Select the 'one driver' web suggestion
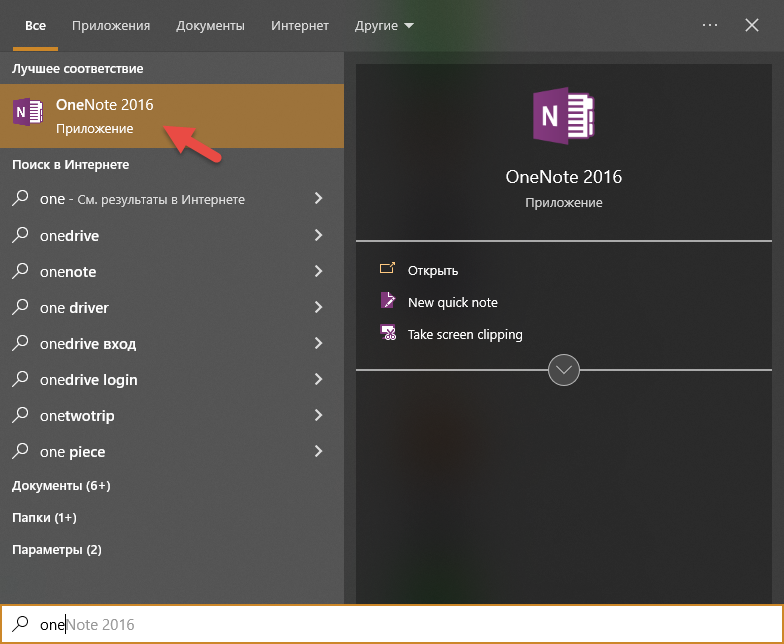The image size is (784, 644). pos(172,307)
